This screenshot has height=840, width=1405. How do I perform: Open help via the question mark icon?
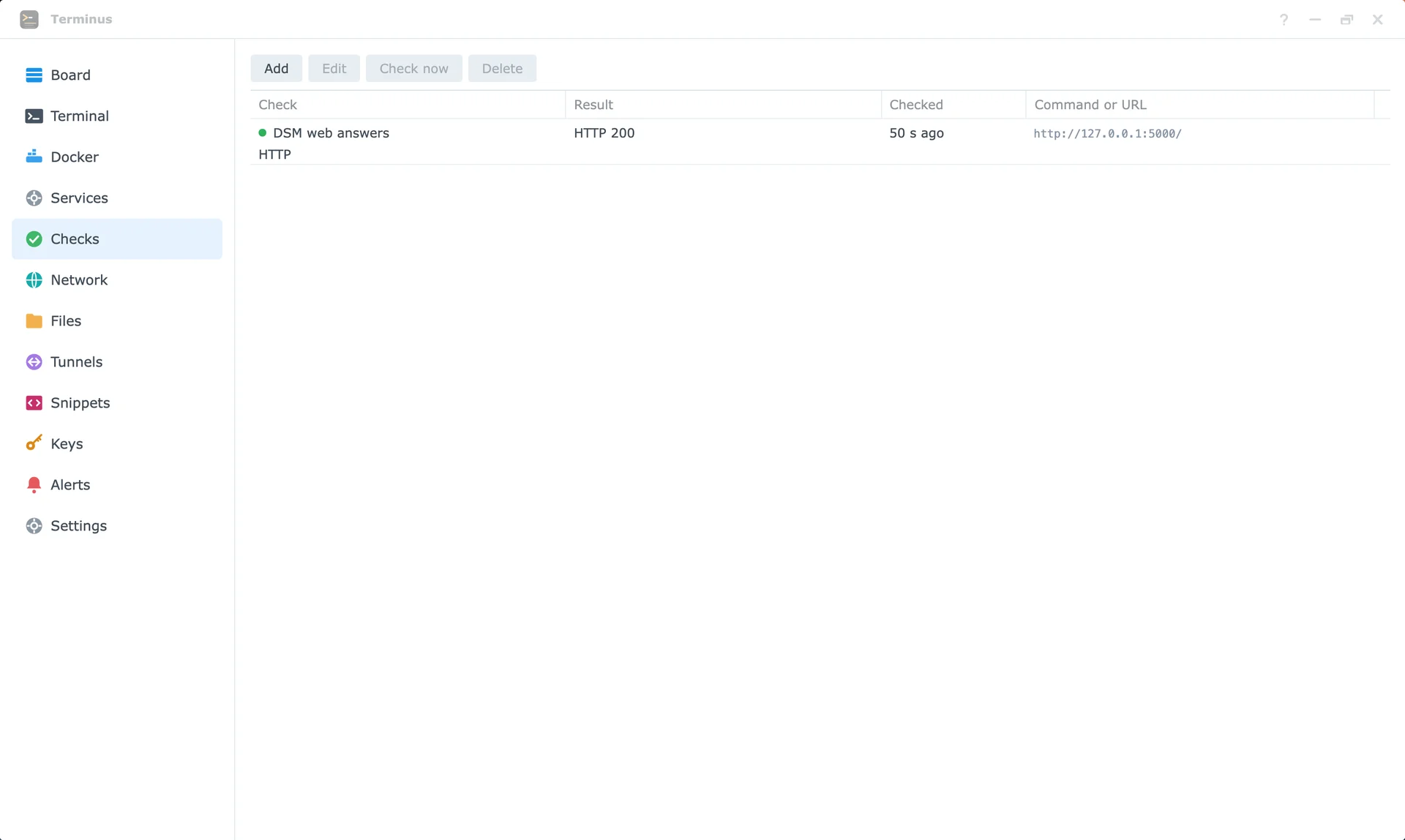point(1284,19)
